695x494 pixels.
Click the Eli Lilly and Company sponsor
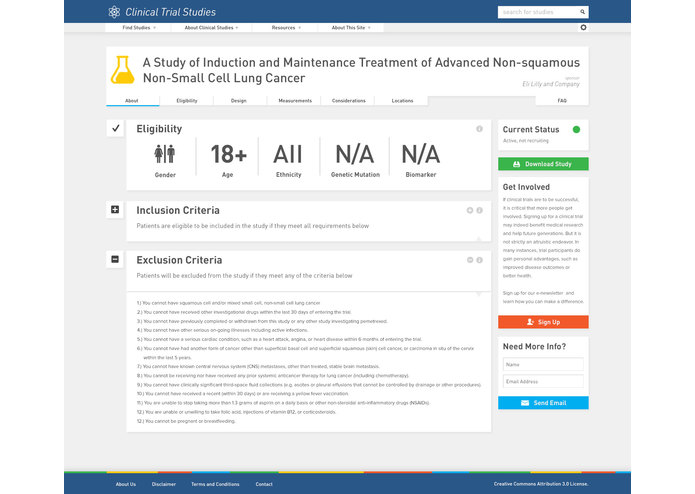coord(551,84)
